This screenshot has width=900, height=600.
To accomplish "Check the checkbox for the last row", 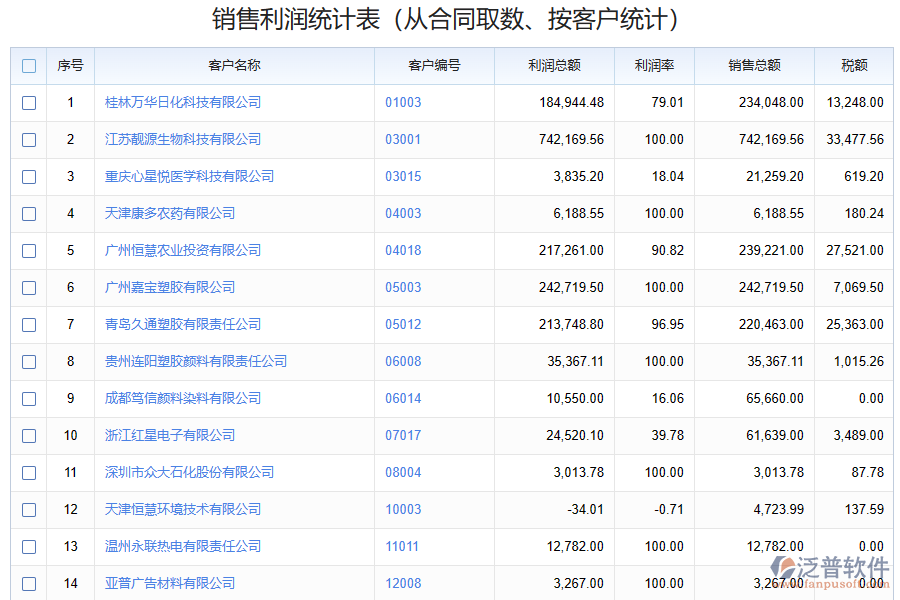I will pos(29,583).
